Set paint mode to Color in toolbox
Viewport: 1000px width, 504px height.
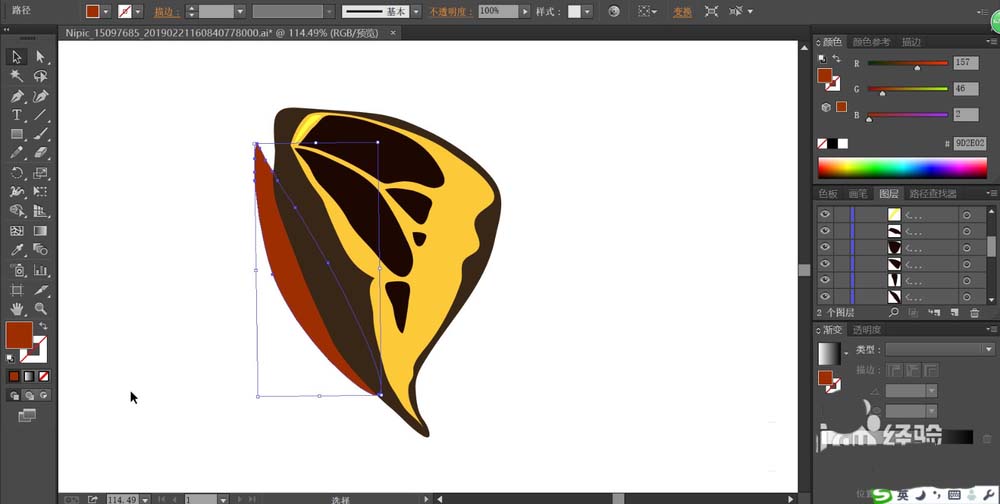point(14,376)
